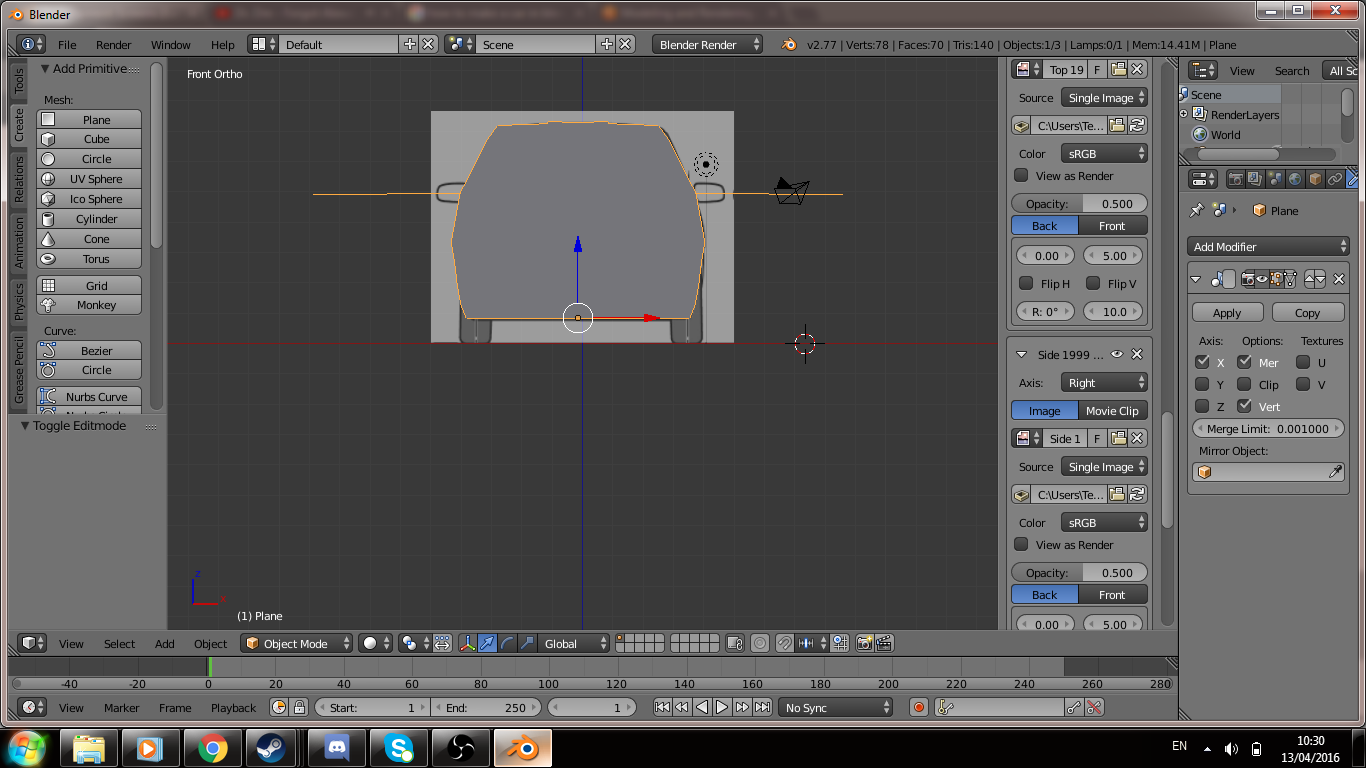Open the Add Modifier dropdown
The width and height of the screenshot is (1366, 768).
click(x=1269, y=247)
